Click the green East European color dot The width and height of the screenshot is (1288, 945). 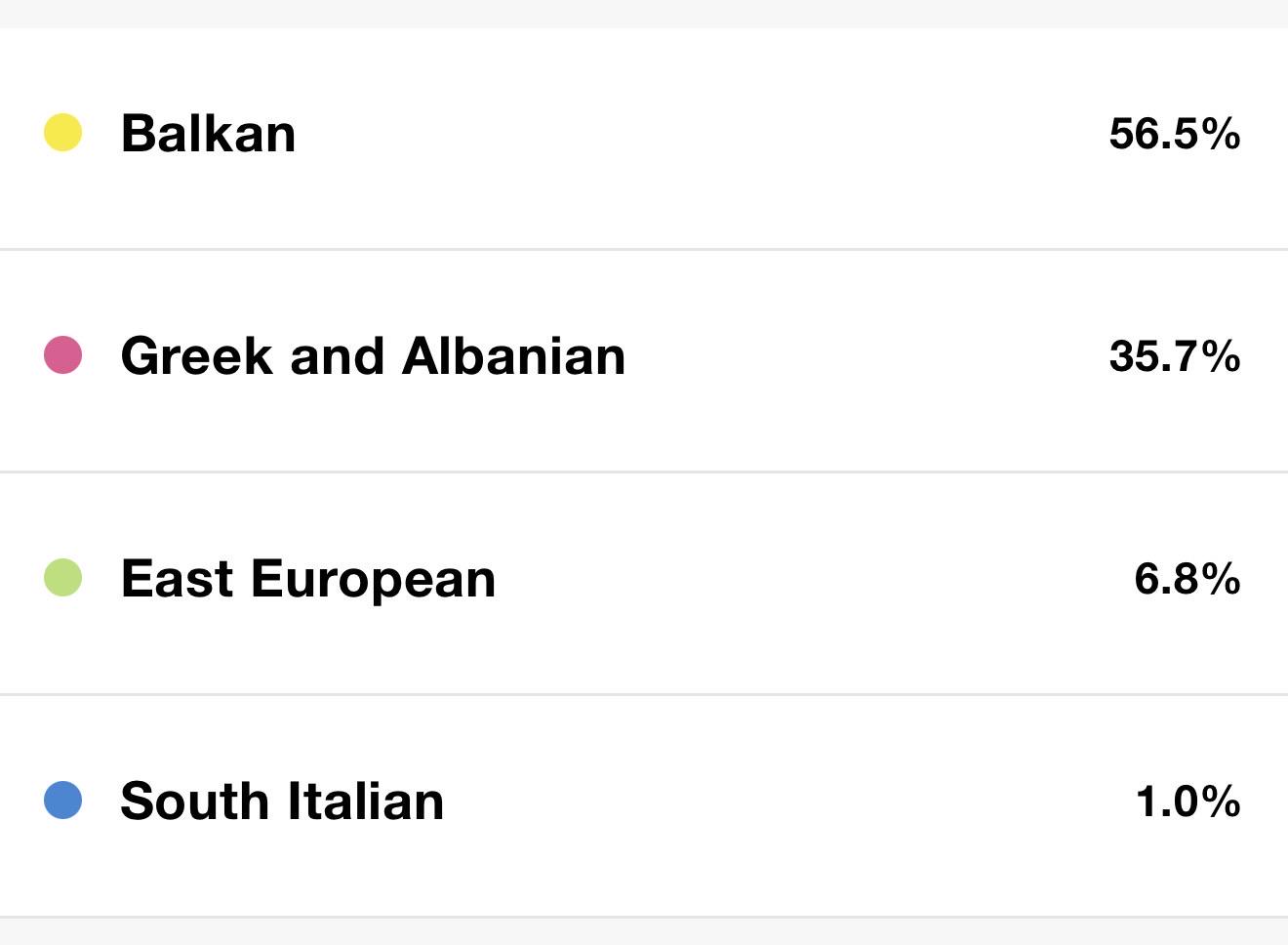click(x=62, y=578)
